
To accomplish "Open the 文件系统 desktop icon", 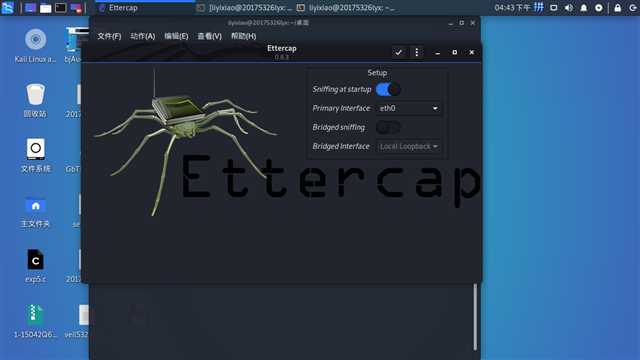I will click(x=36, y=156).
